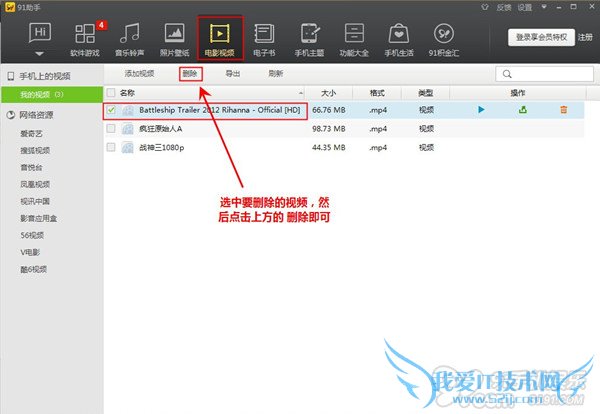The height and width of the screenshot is (414, 600).
Task: Click Battleship Trailer file thumbnail icon
Action: point(128,110)
